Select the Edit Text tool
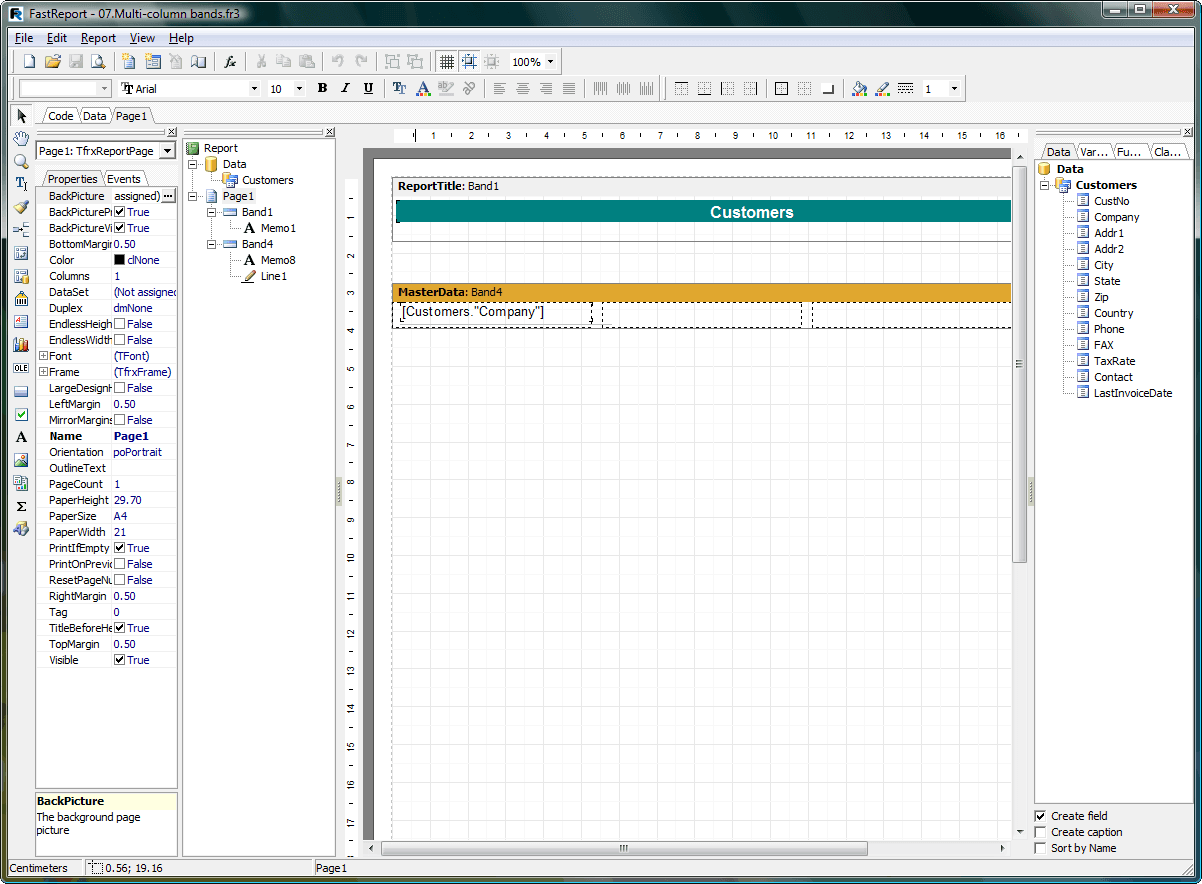The width and height of the screenshot is (1202, 884). coord(21,184)
